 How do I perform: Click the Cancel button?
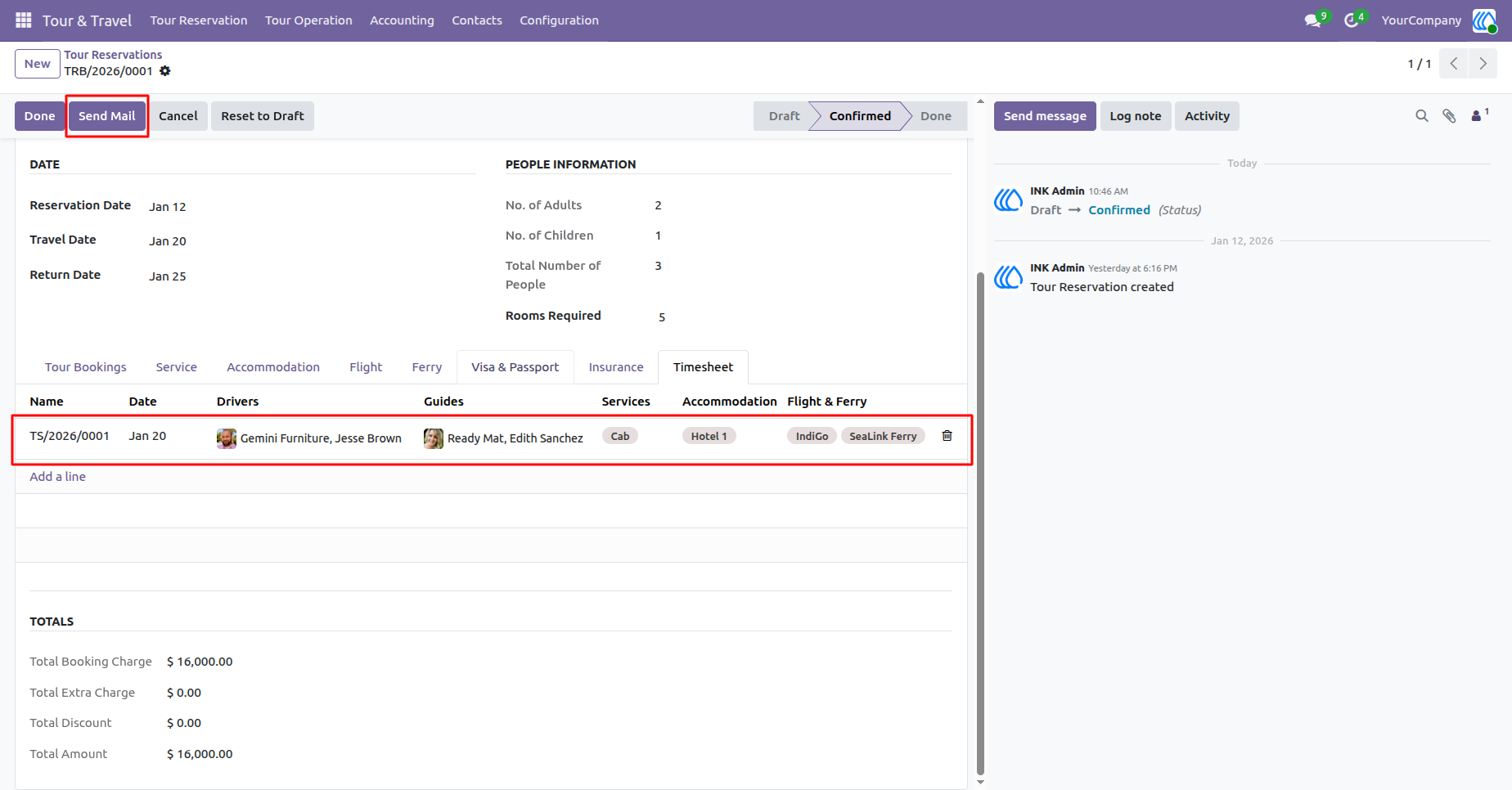click(x=178, y=116)
